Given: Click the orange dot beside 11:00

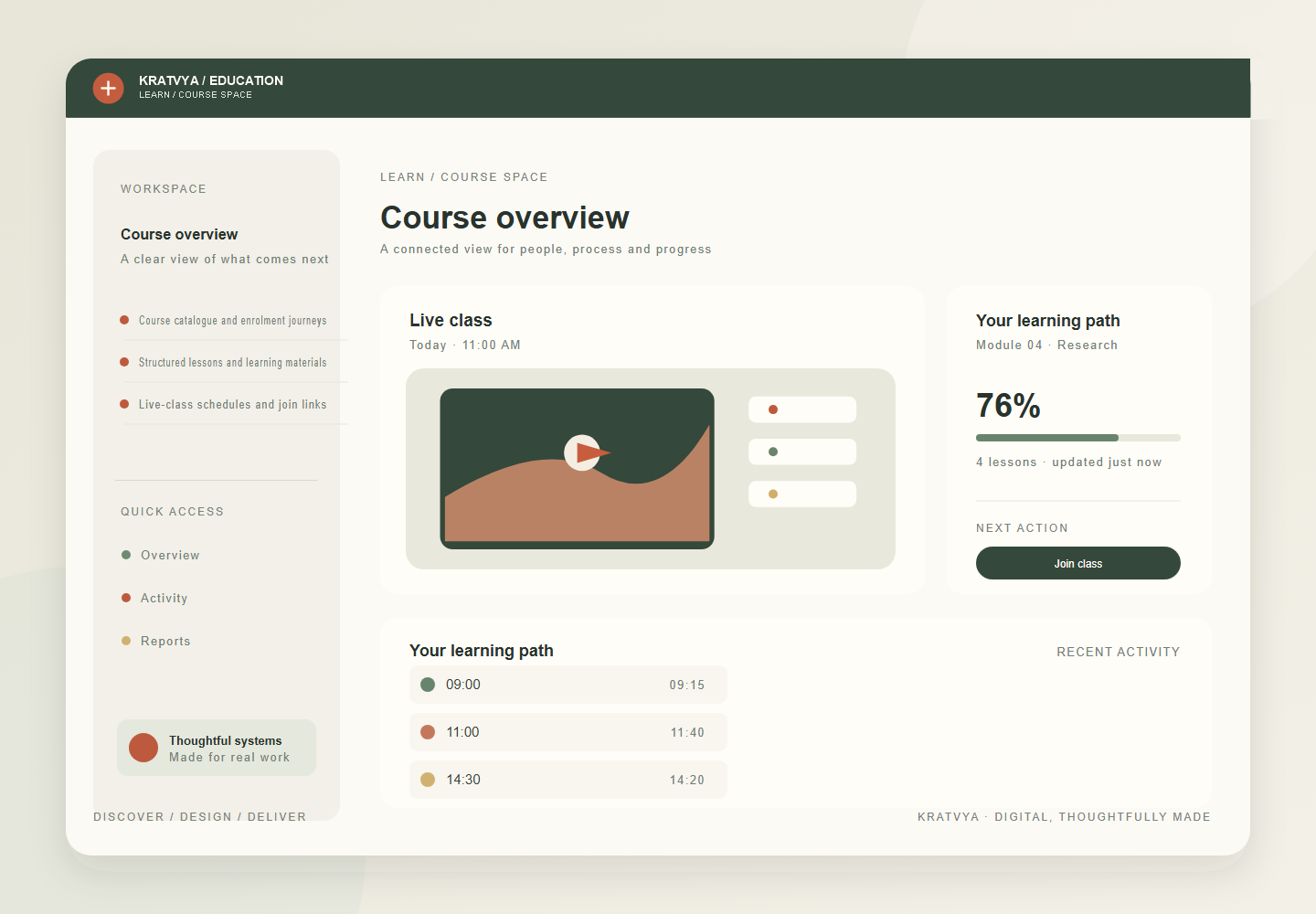Looking at the screenshot, I should tap(428, 732).
